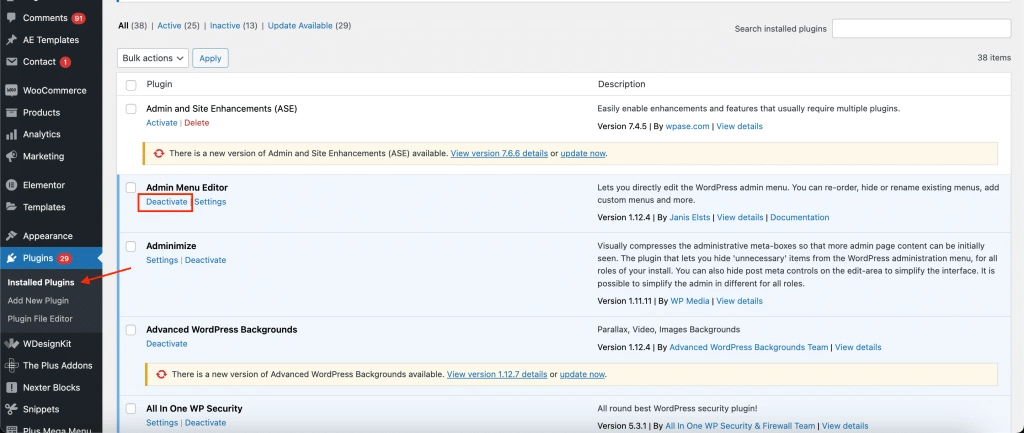Open Elementor via its sidebar icon
The height and width of the screenshot is (433, 1024).
[x=11, y=185]
